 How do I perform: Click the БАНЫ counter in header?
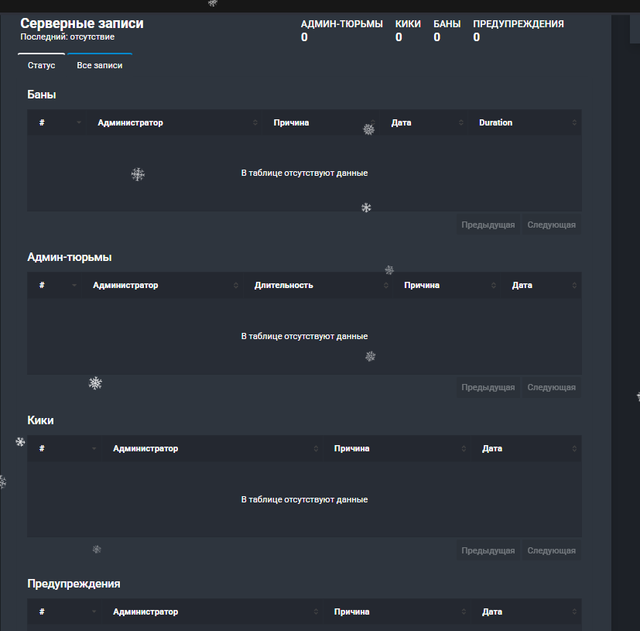pos(447,31)
